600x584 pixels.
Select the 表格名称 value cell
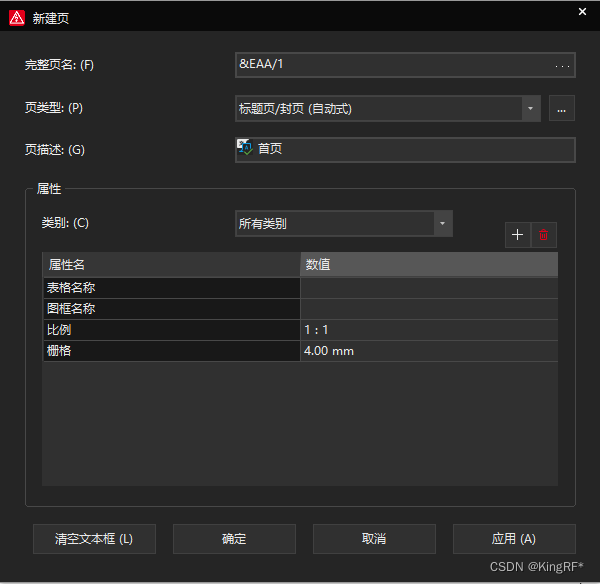tap(428, 288)
